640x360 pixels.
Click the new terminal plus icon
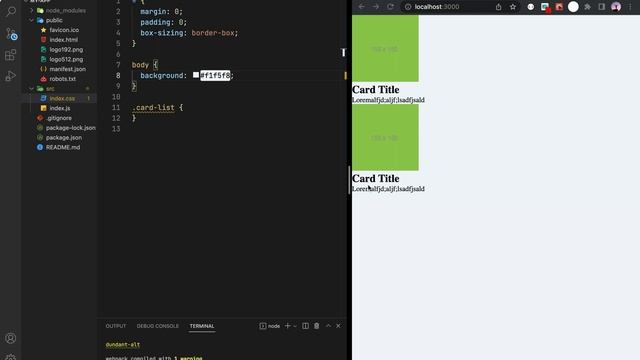pos(287,326)
